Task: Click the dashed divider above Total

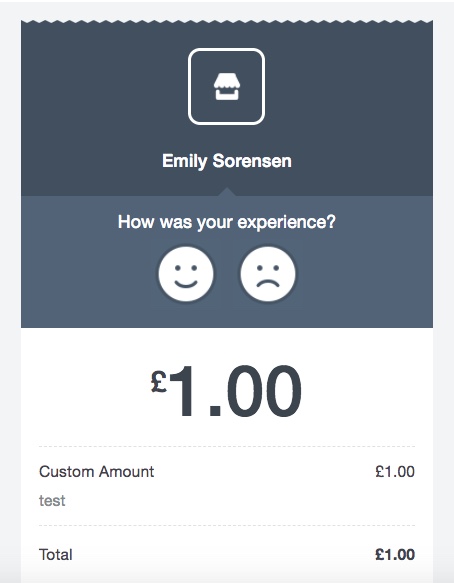Action: (227, 525)
